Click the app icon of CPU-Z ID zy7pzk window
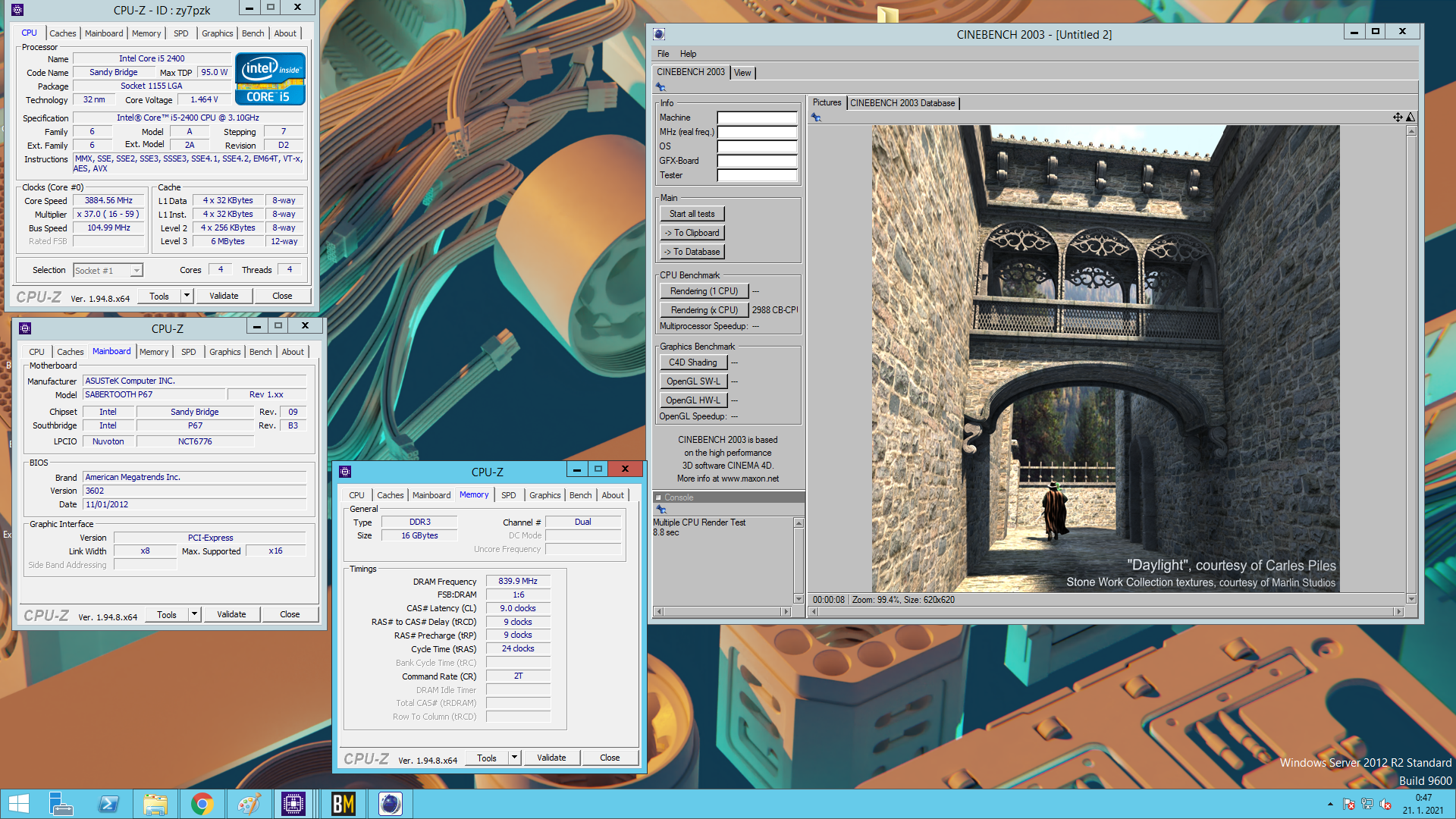The width and height of the screenshot is (1456, 819). tap(17, 10)
